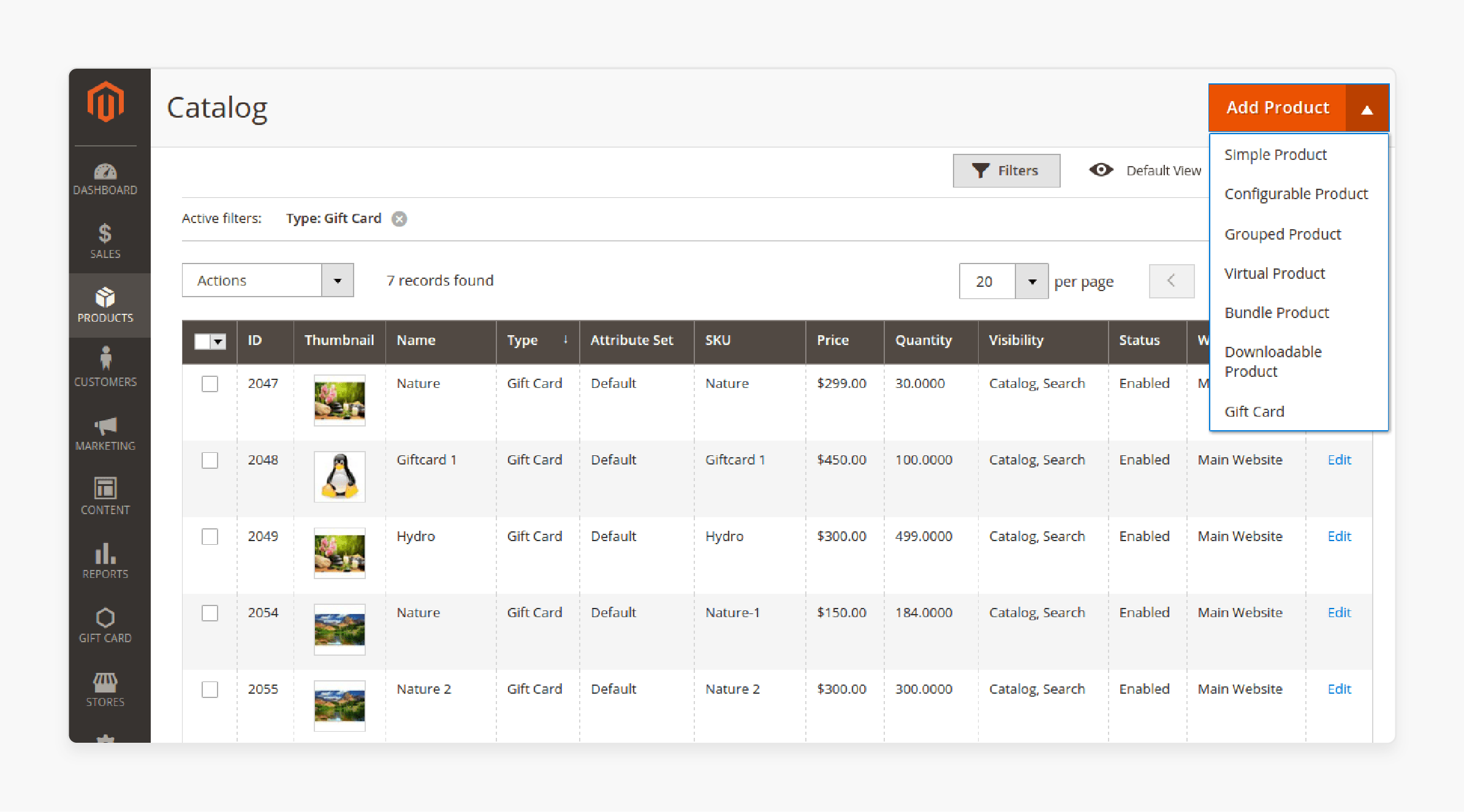Check the box for product 2049
This screenshot has width=1464, height=812.
coord(210,537)
